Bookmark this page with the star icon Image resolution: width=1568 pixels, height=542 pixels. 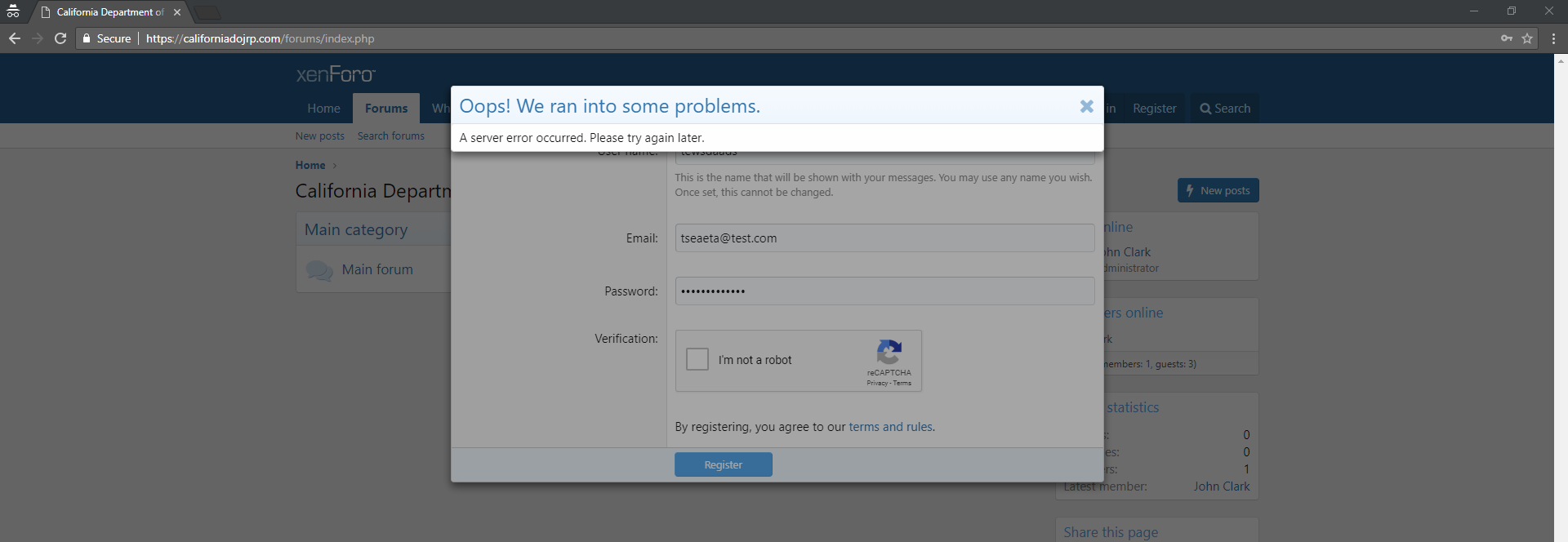[x=1526, y=38]
